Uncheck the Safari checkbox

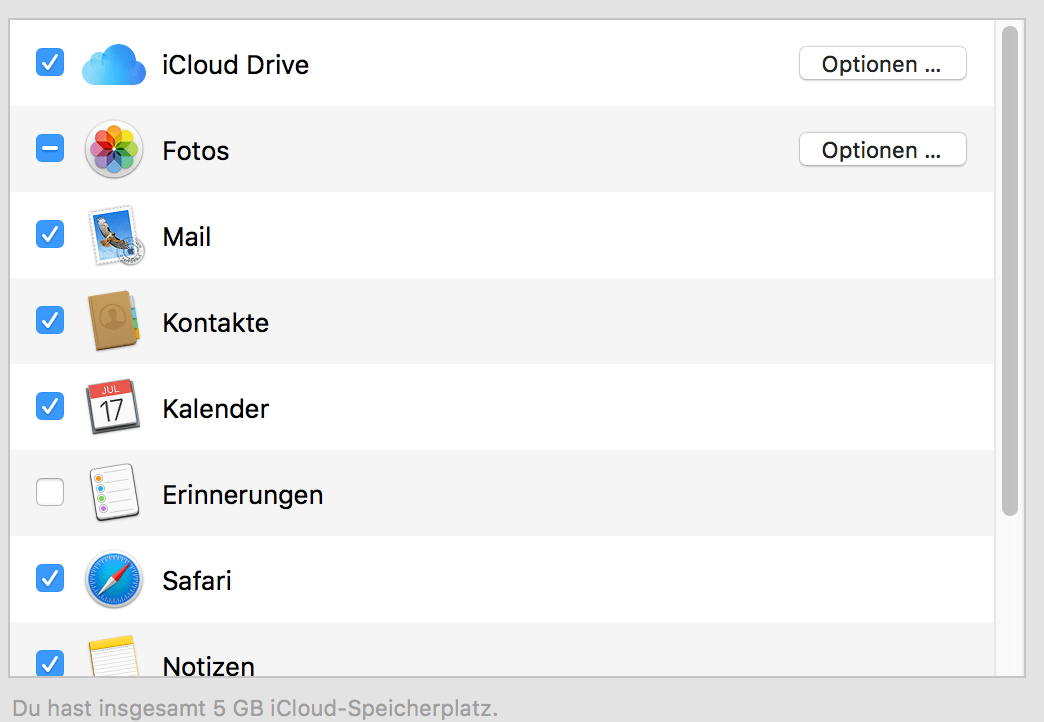click(50, 579)
